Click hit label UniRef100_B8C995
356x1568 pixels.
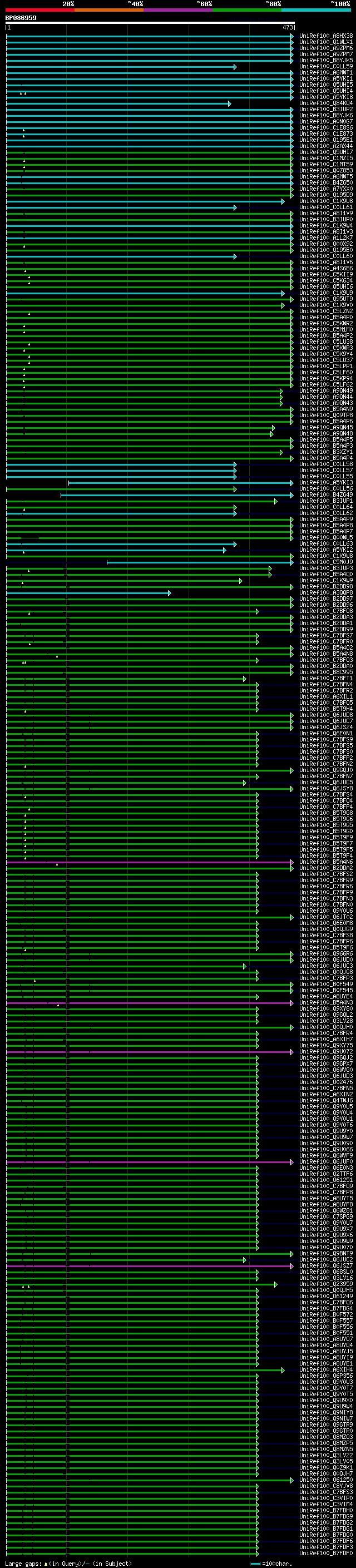(x=326, y=672)
